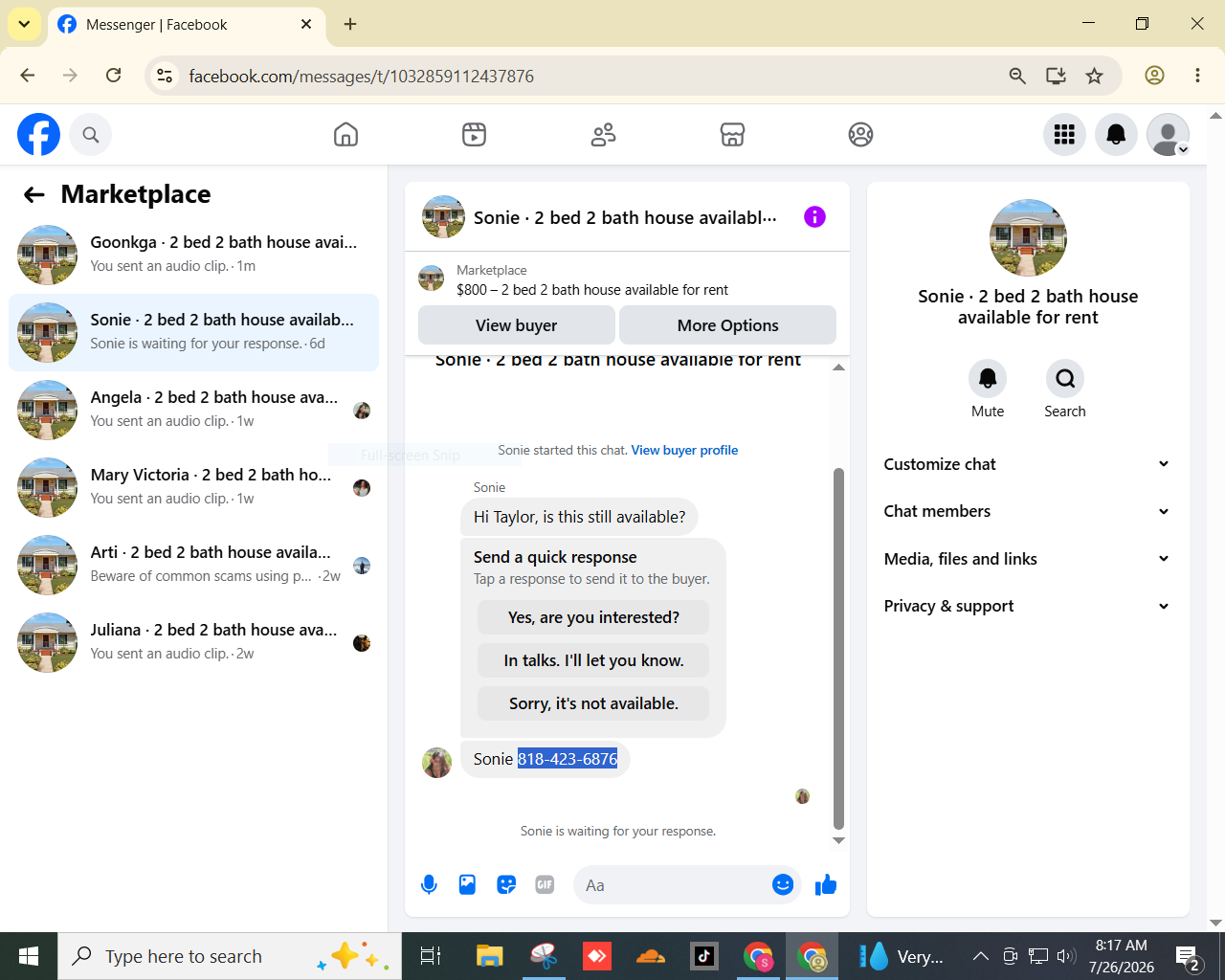Open conversation information purple icon

tap(814, 217)
